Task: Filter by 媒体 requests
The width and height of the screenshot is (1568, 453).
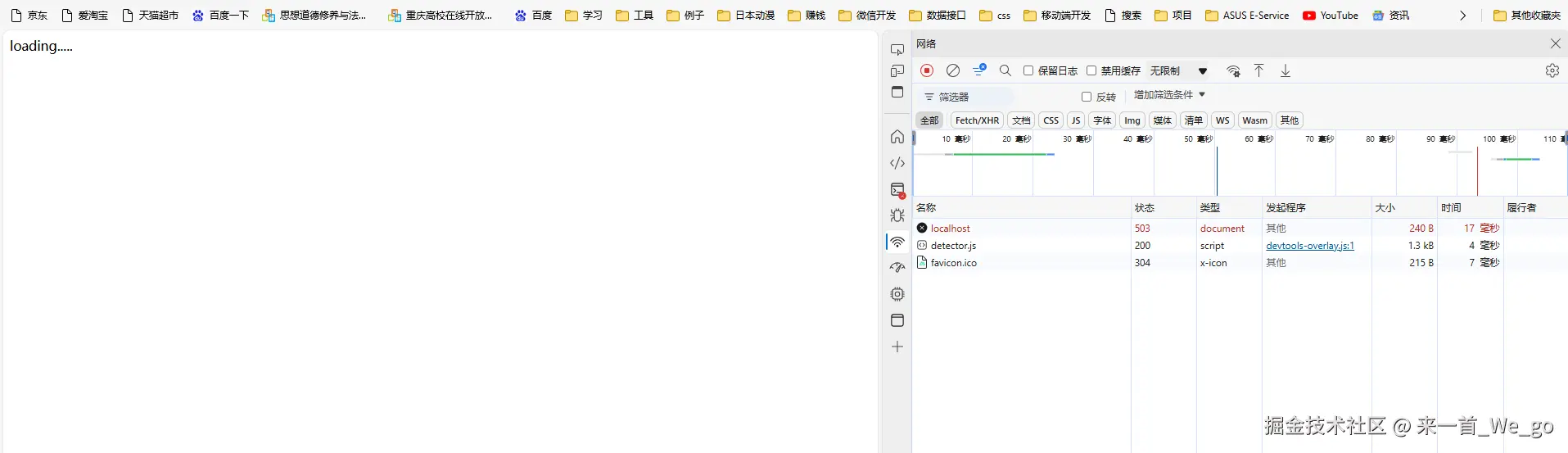Action: coord(1163,120)
